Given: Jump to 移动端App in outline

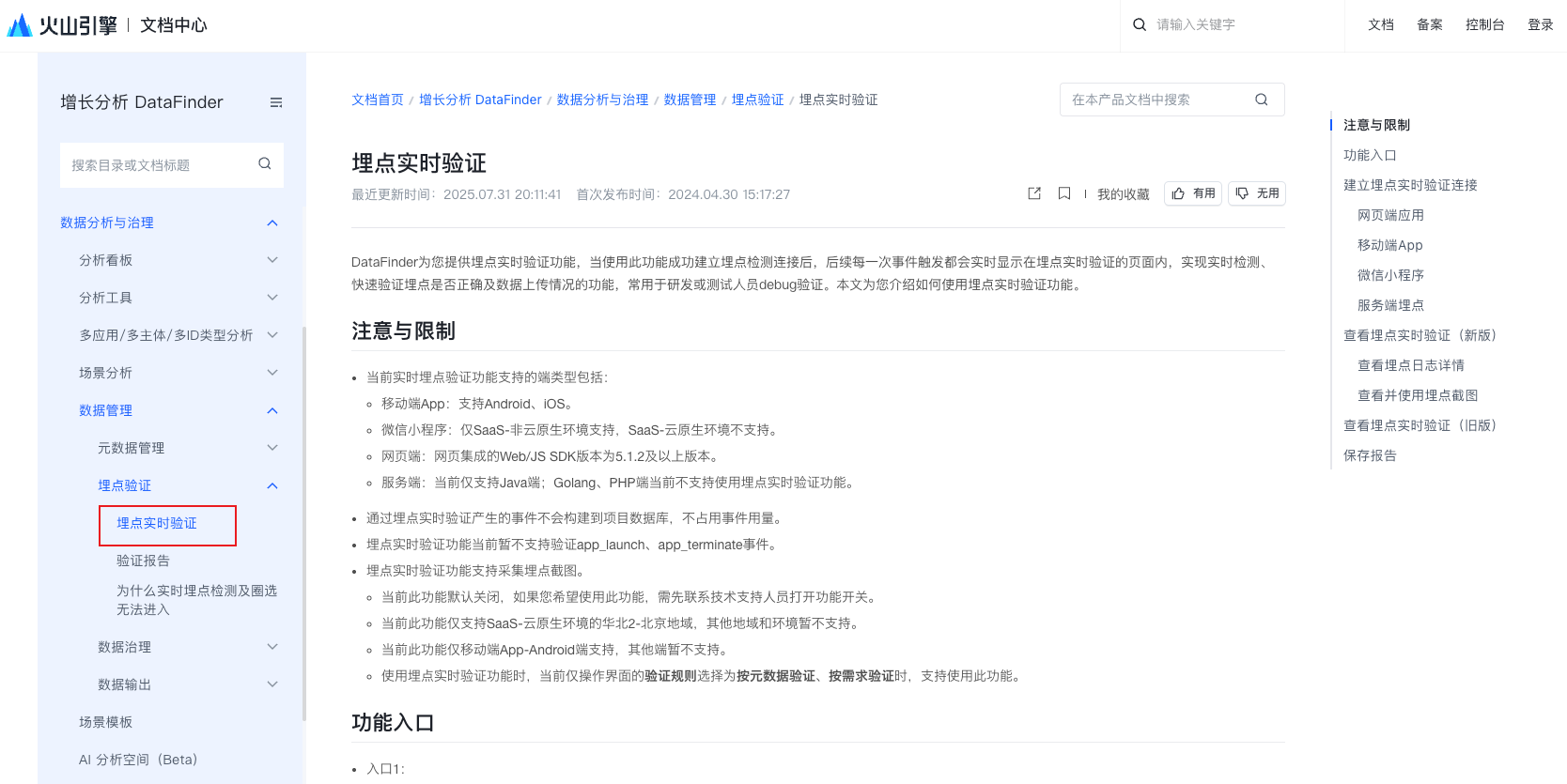Looking at the screenshot, I should [1390, 245].
